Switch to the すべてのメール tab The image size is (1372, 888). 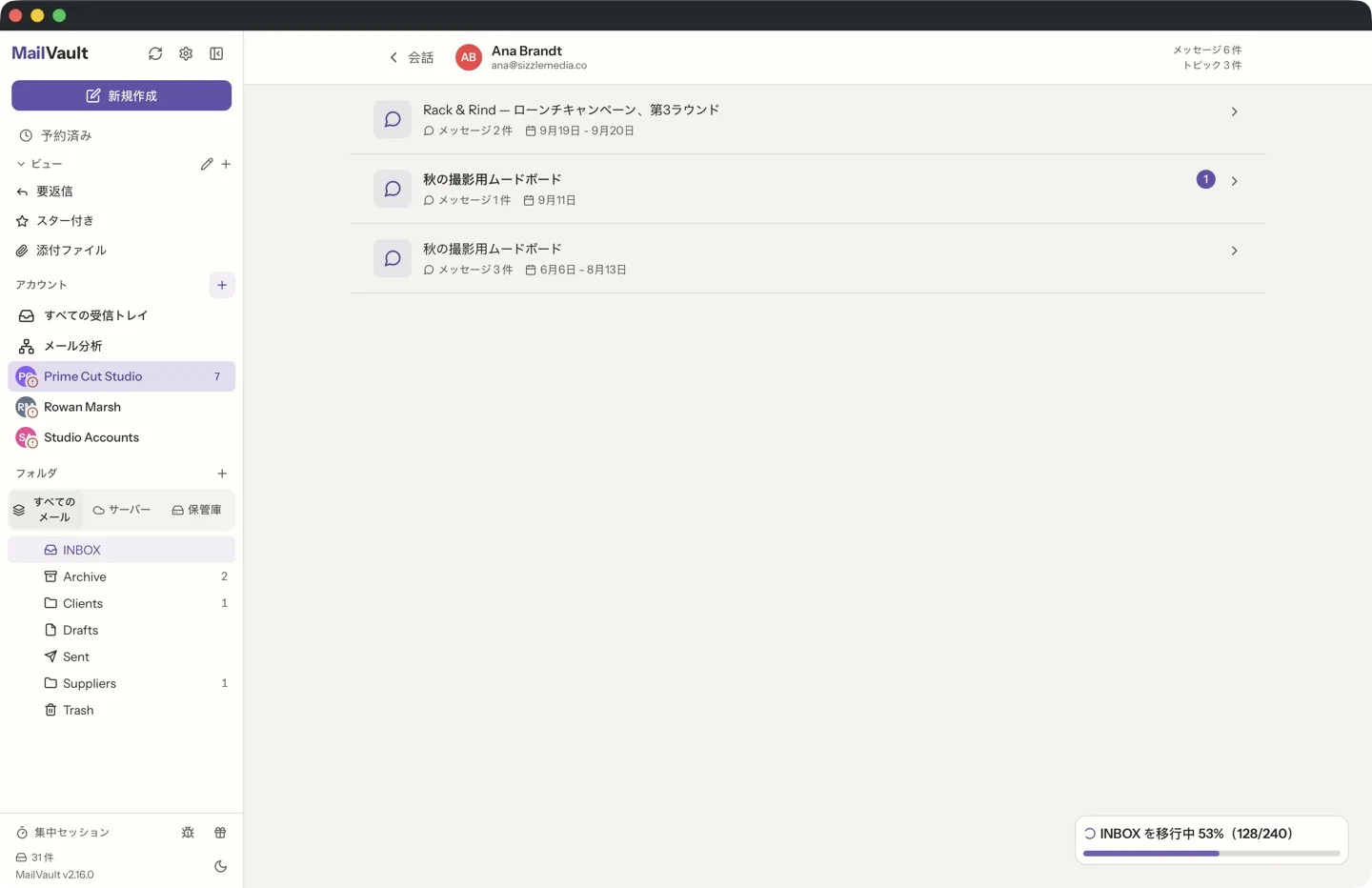(46, 510)
